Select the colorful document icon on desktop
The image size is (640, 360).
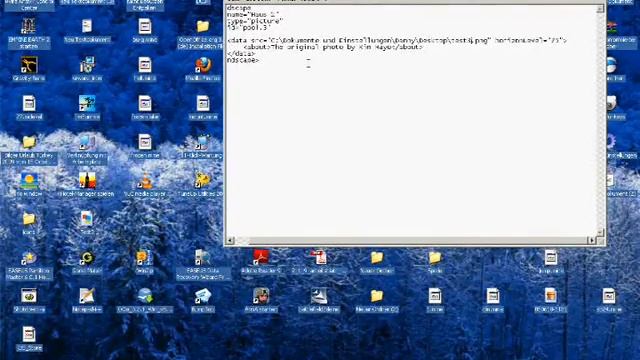(x=87, y=219)
